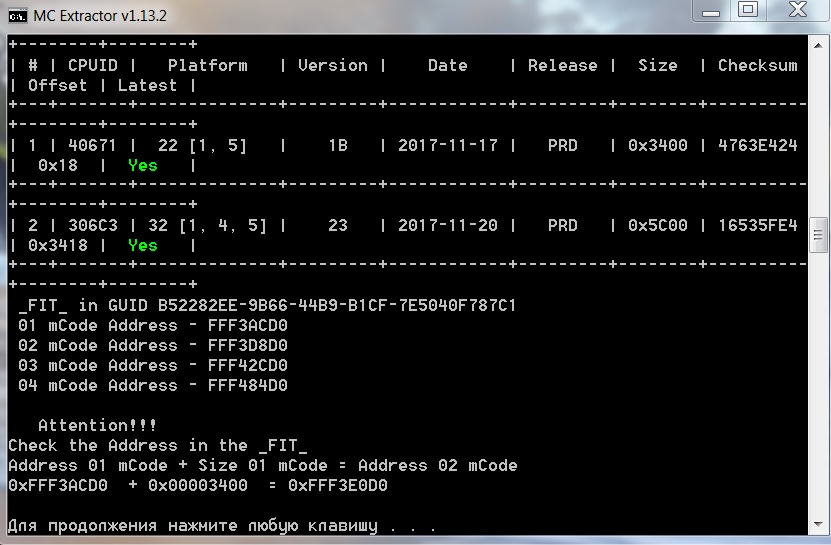Click the Version column header

click(333, 65)
